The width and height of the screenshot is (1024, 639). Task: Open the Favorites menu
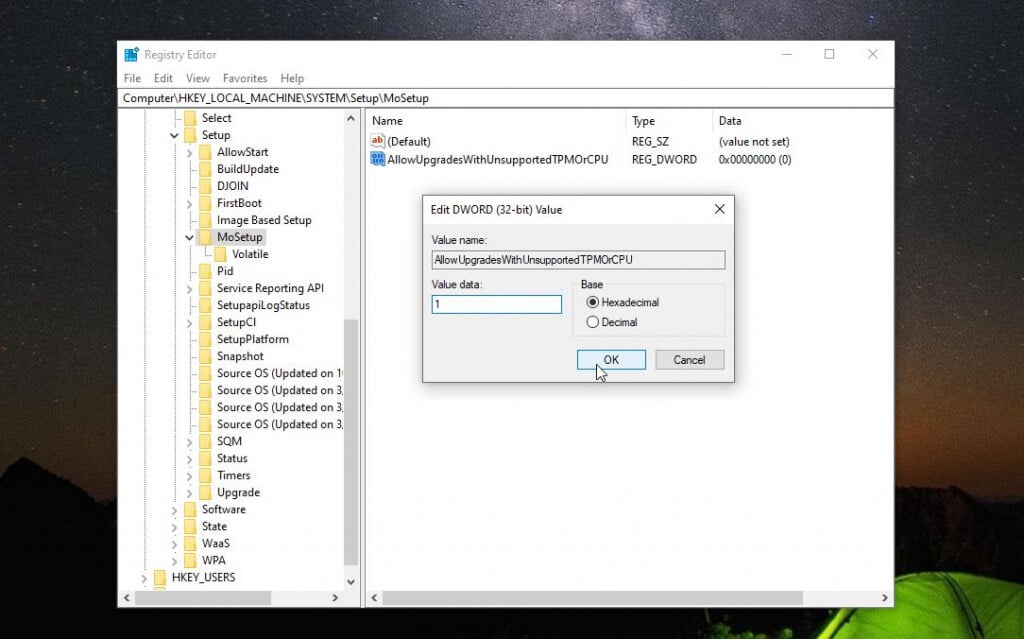245,78
